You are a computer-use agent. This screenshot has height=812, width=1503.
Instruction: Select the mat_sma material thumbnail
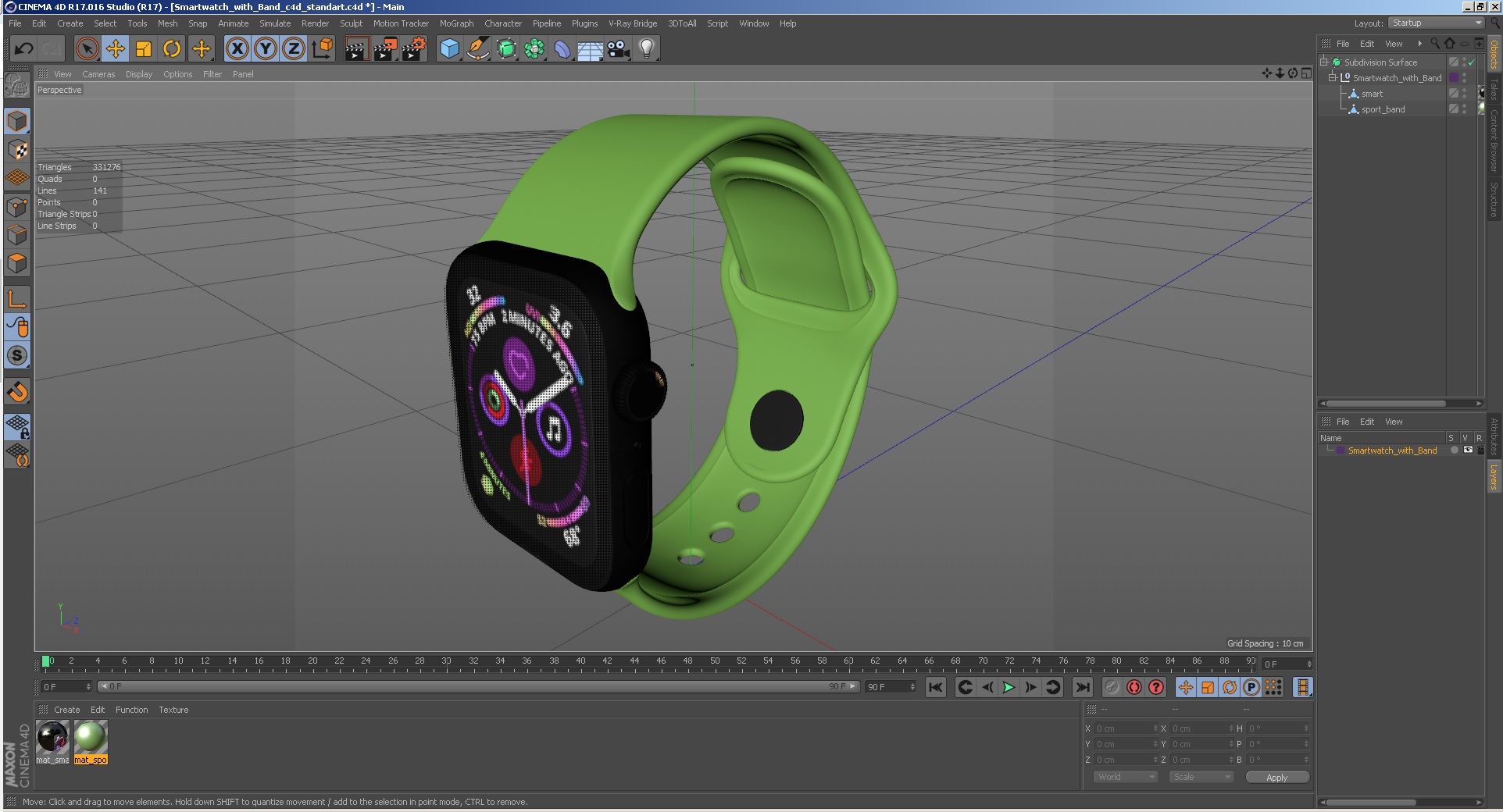pyautogui.click(x=52, y=739)
